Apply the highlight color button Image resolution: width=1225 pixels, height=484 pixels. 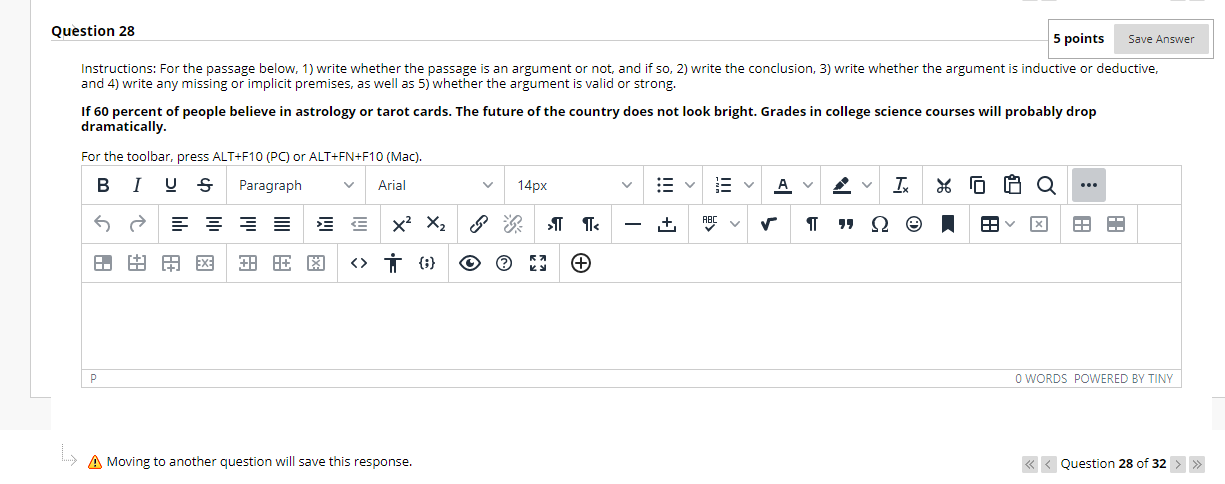coord(843,185)
